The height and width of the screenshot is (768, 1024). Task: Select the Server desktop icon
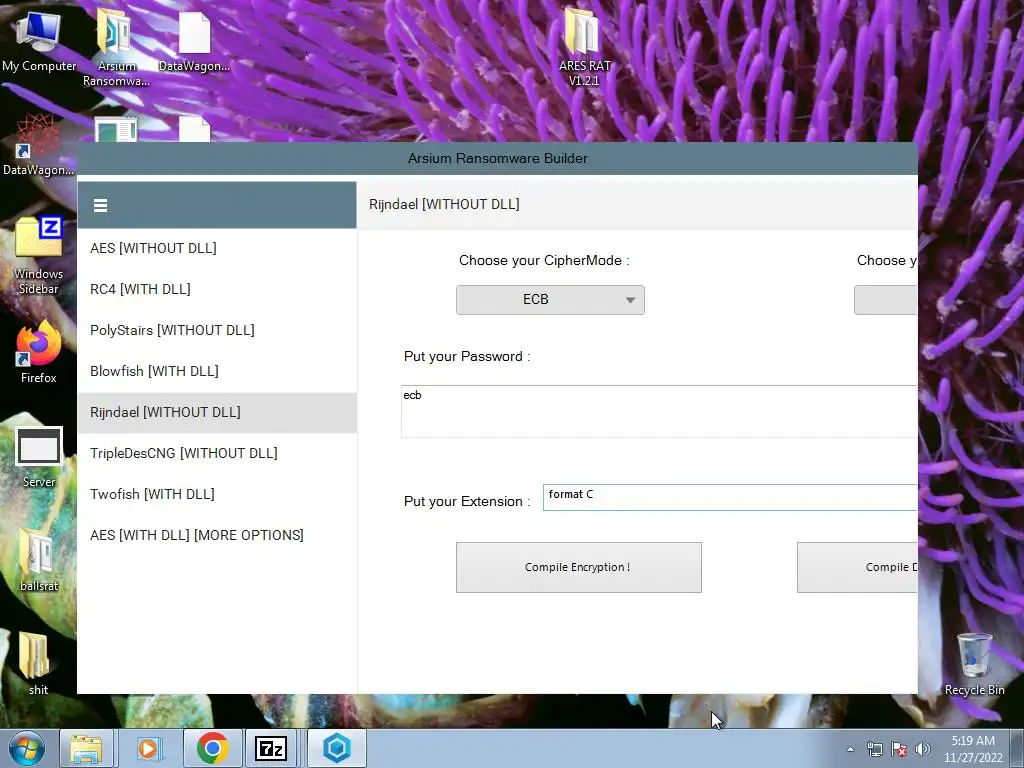click(39, 457)
